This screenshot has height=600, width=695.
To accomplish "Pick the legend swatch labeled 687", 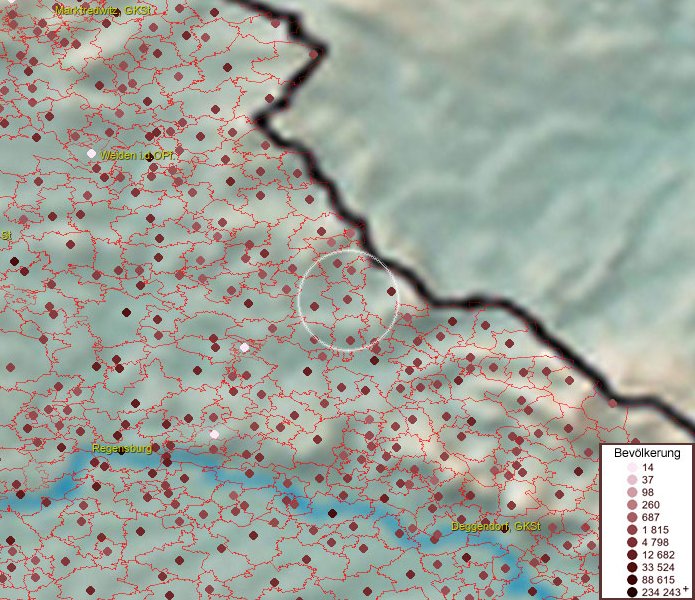I will click(631, 517).
